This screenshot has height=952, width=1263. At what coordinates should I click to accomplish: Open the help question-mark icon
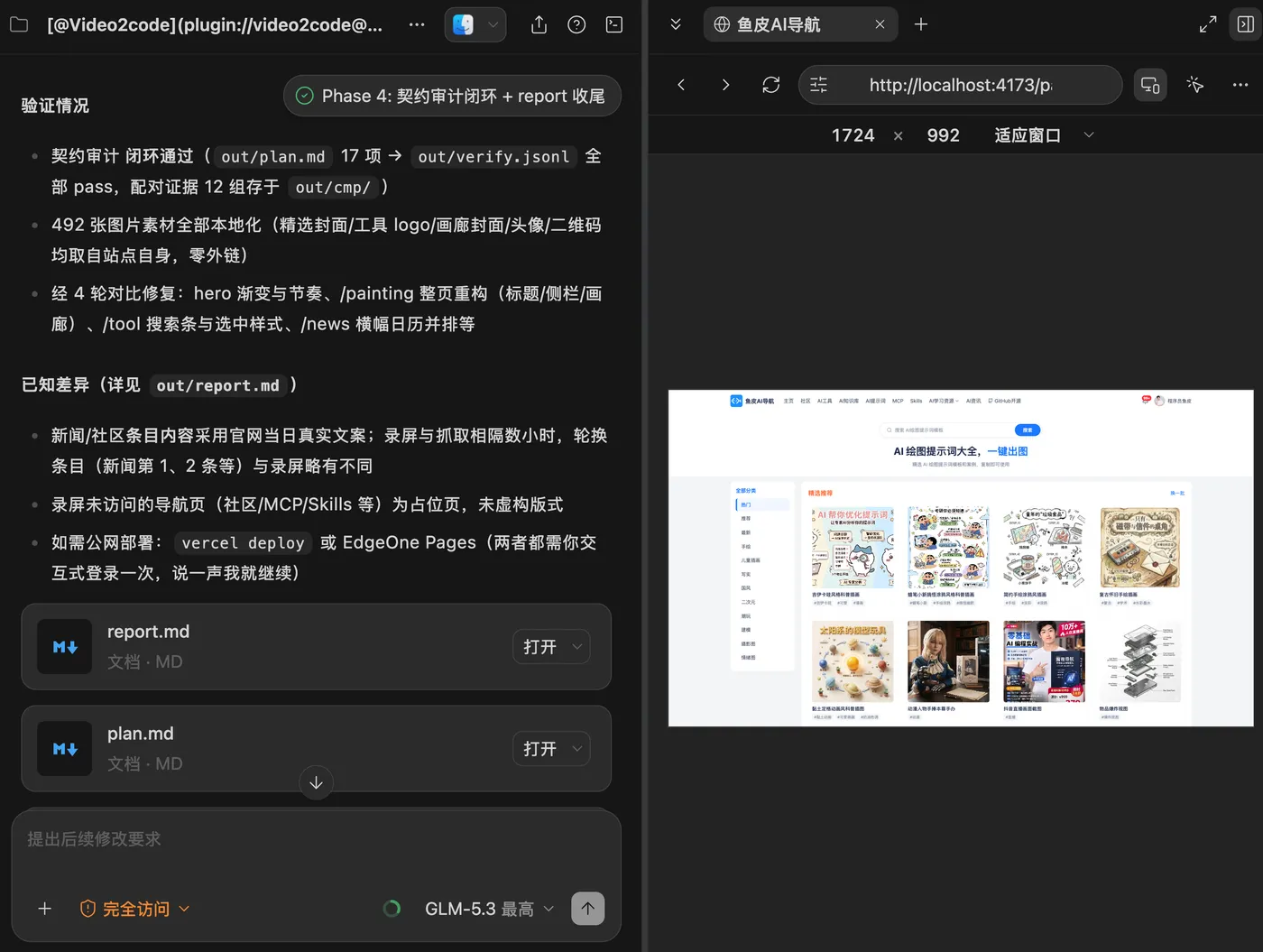tap(576, 24)
